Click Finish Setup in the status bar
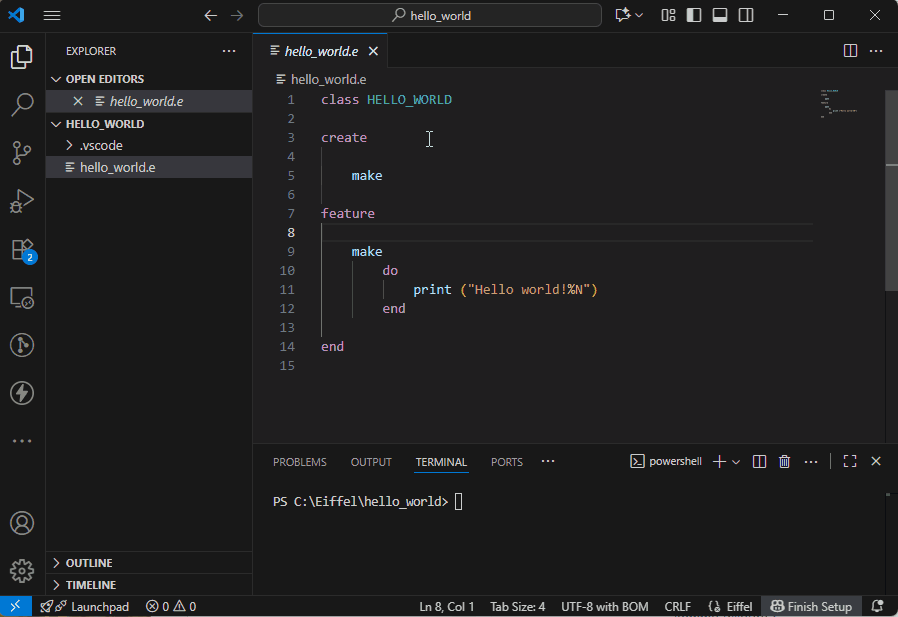 pos(811,606)
